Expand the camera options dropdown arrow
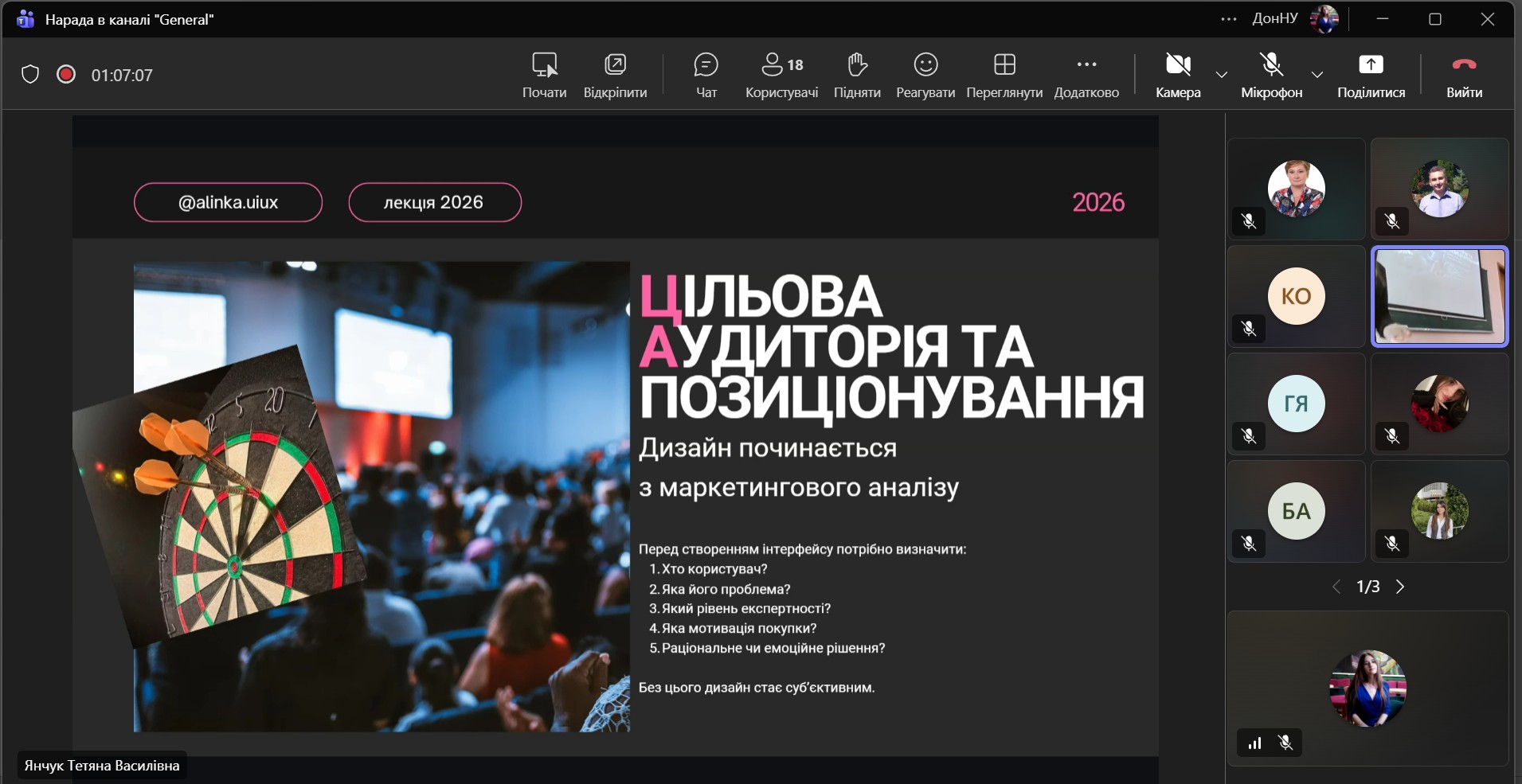 click(x=1222, y=75)
